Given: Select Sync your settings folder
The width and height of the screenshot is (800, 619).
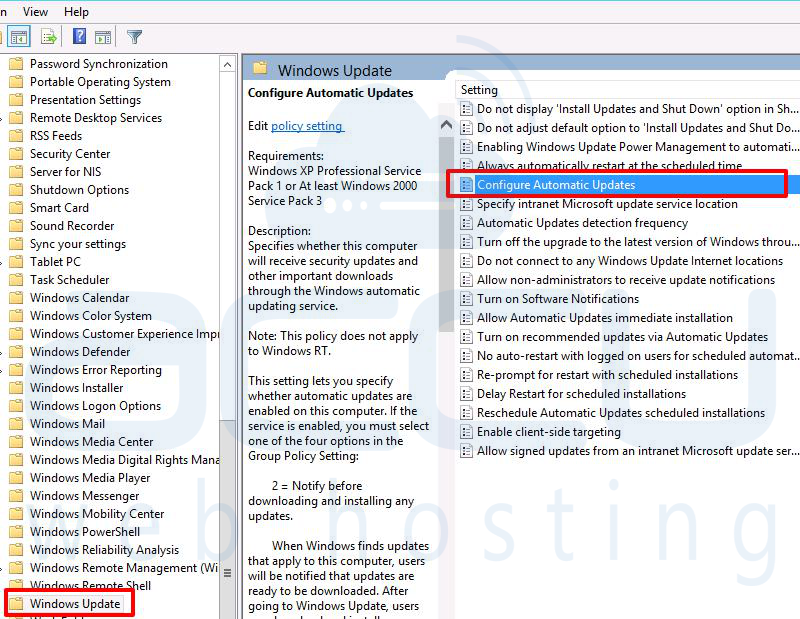Looking at the screenshot, I should coord(78,244).
